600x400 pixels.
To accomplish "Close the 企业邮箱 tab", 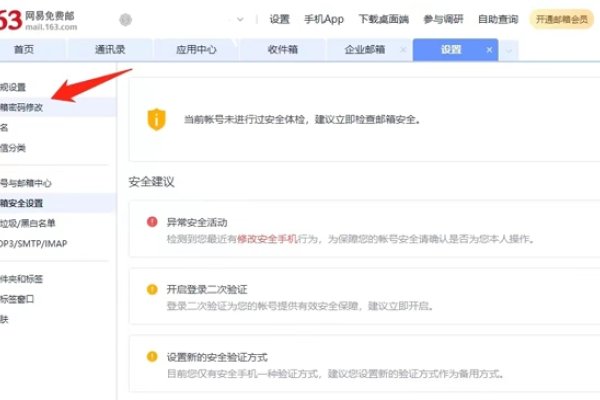I will (403, 50).
